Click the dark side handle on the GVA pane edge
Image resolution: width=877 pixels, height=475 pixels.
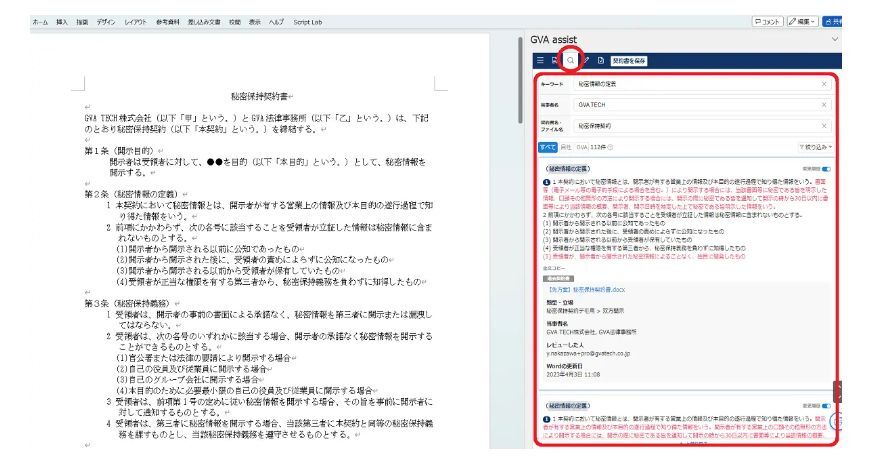[x=837, y=392]
